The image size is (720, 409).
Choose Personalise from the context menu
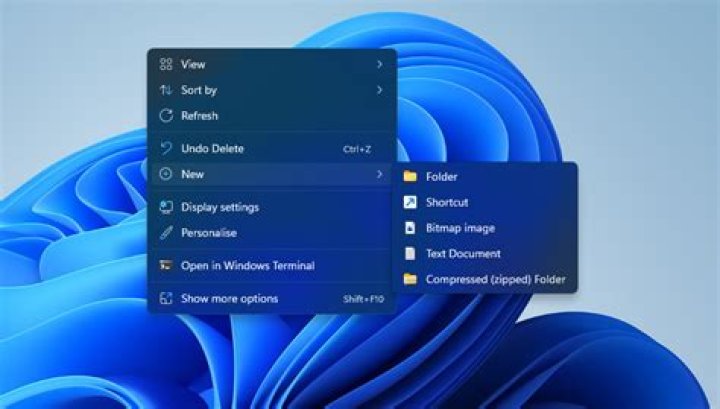coord(272,233)
